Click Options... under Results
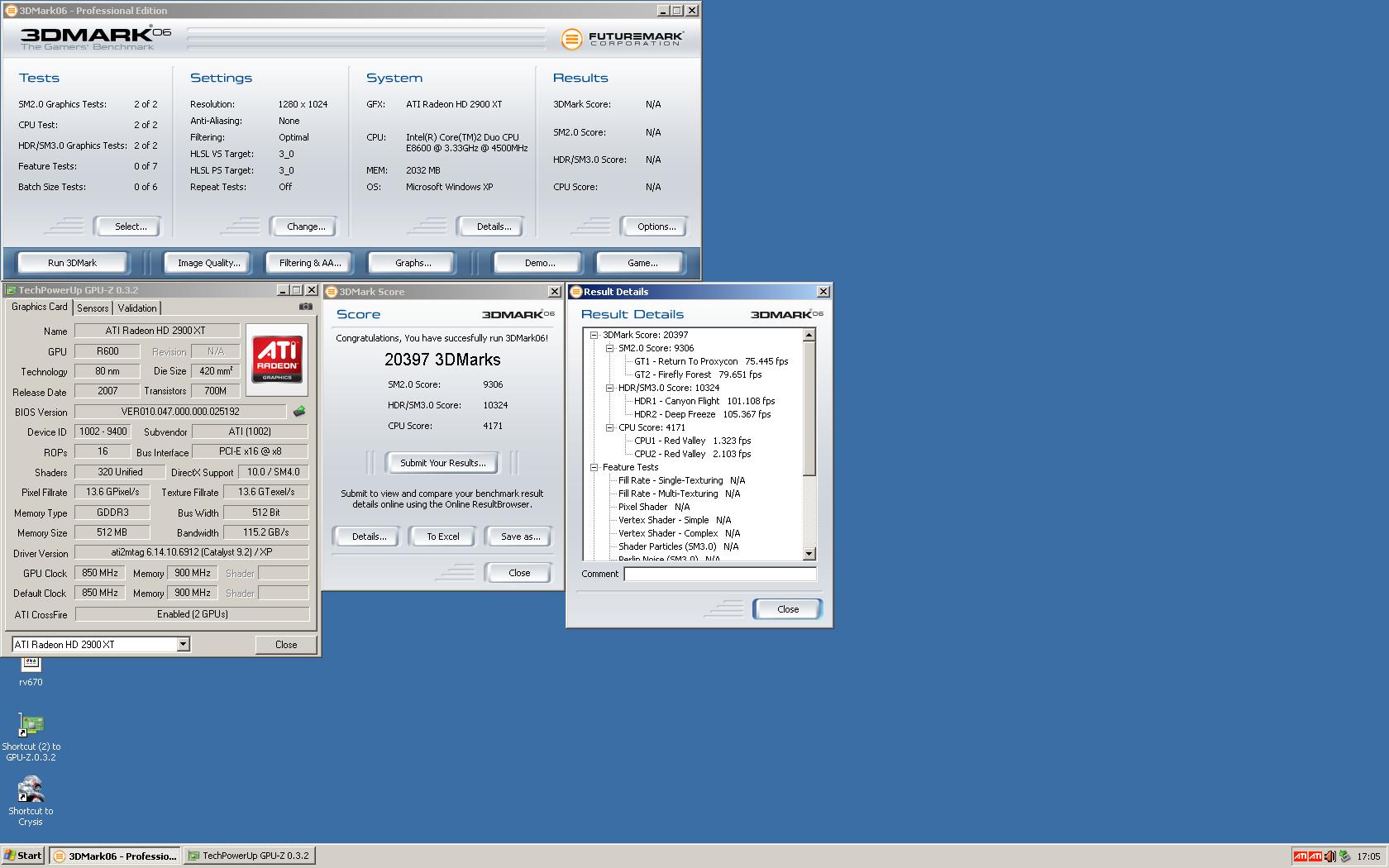Image resolution: width=1389 pixels, height=868 pixels. (x=653, y=227)
